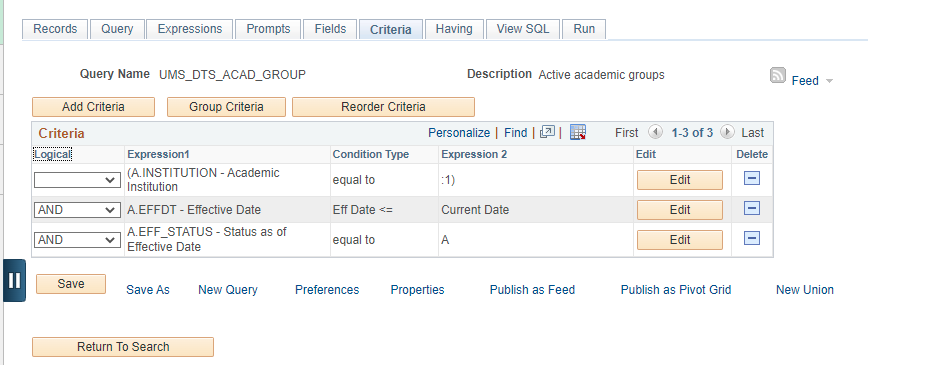Click the Add Criteria button
The image size is (929, 365).
[93, 107]
